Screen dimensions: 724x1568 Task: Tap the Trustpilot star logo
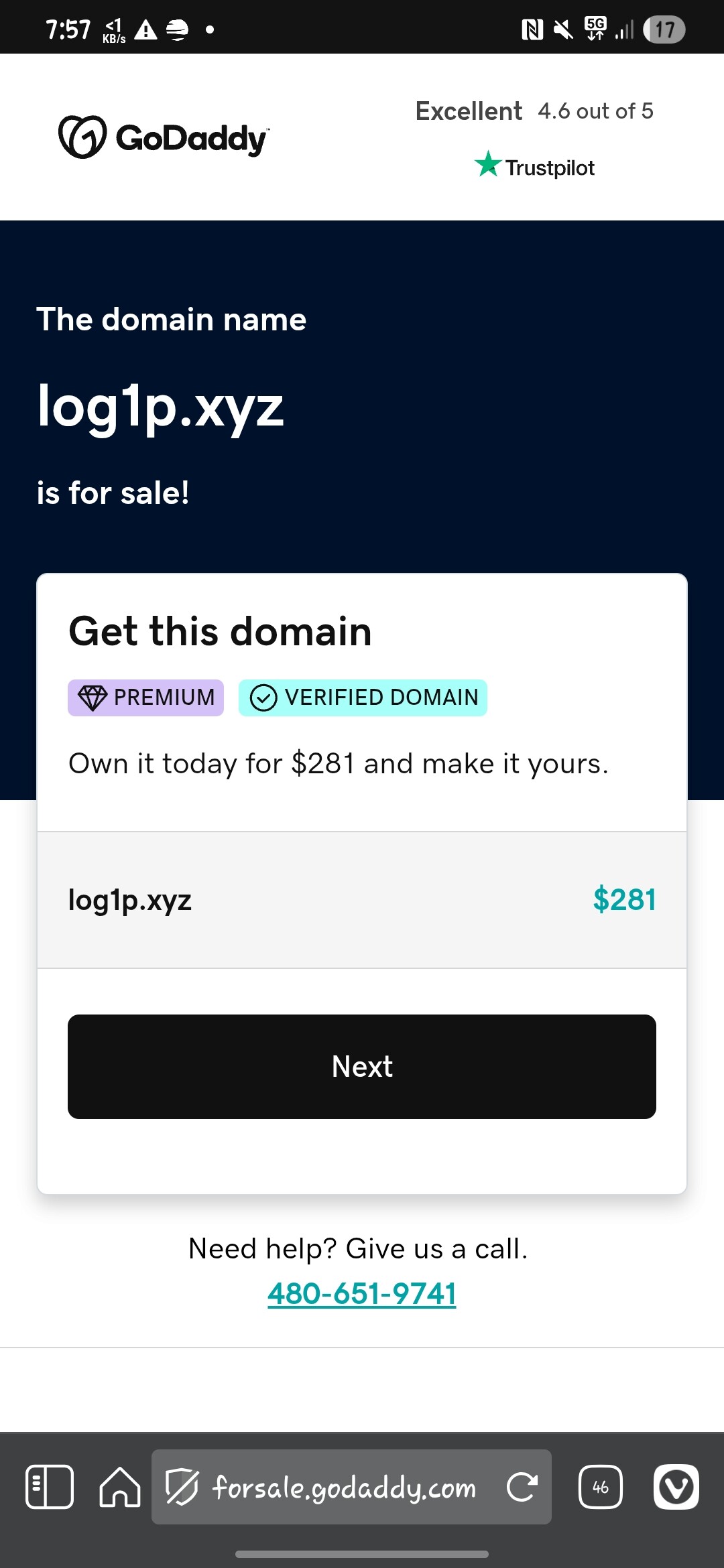coord(488,164)
